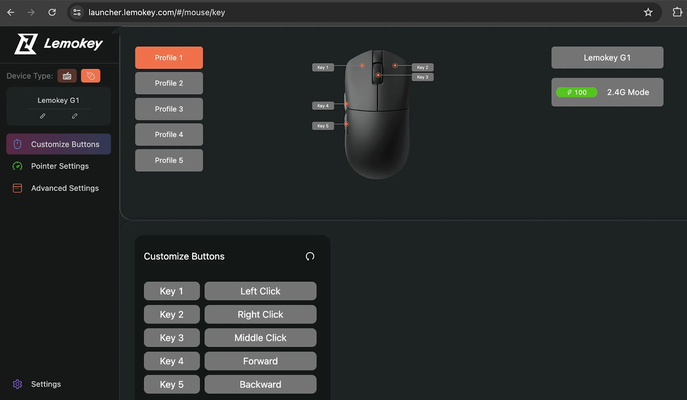The height and width of the screenshot is (400, 687).
Task: Switch to Profile 2
Action: click(x=169, y=84)
